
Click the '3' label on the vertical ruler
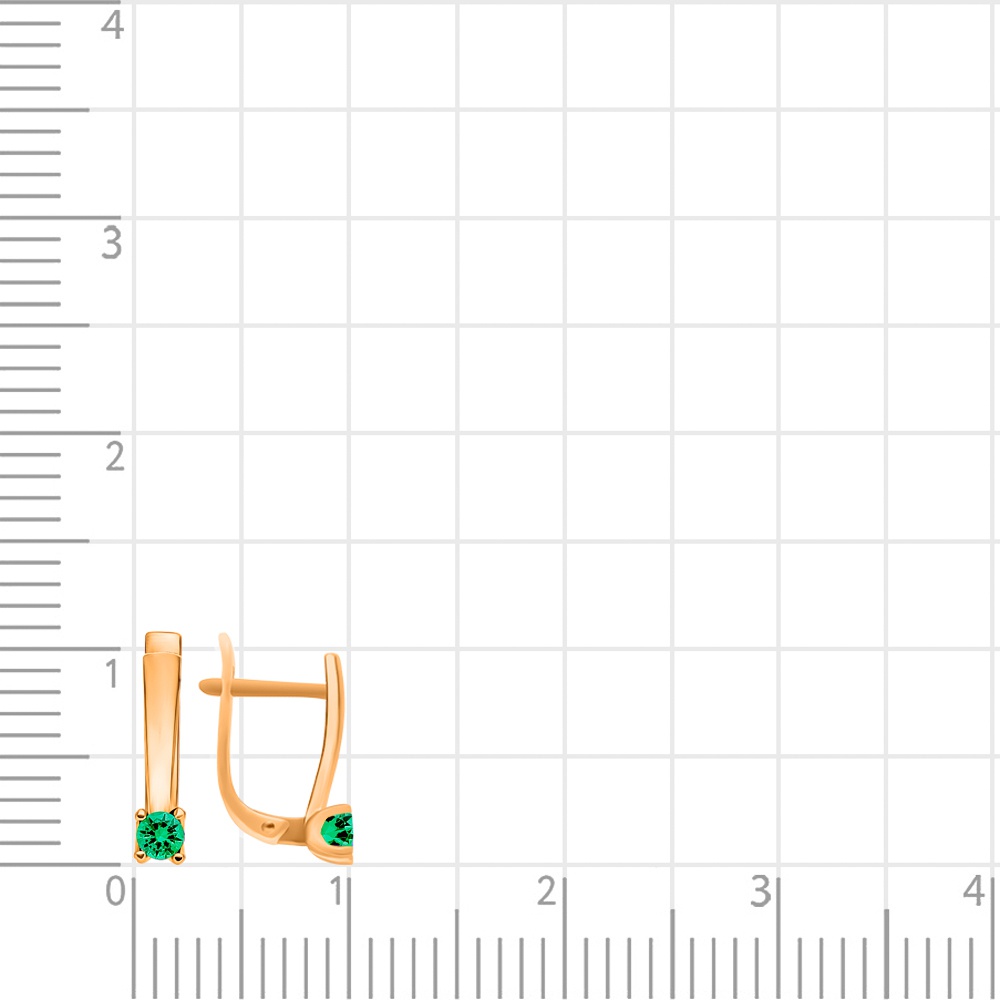pos(112,243)
